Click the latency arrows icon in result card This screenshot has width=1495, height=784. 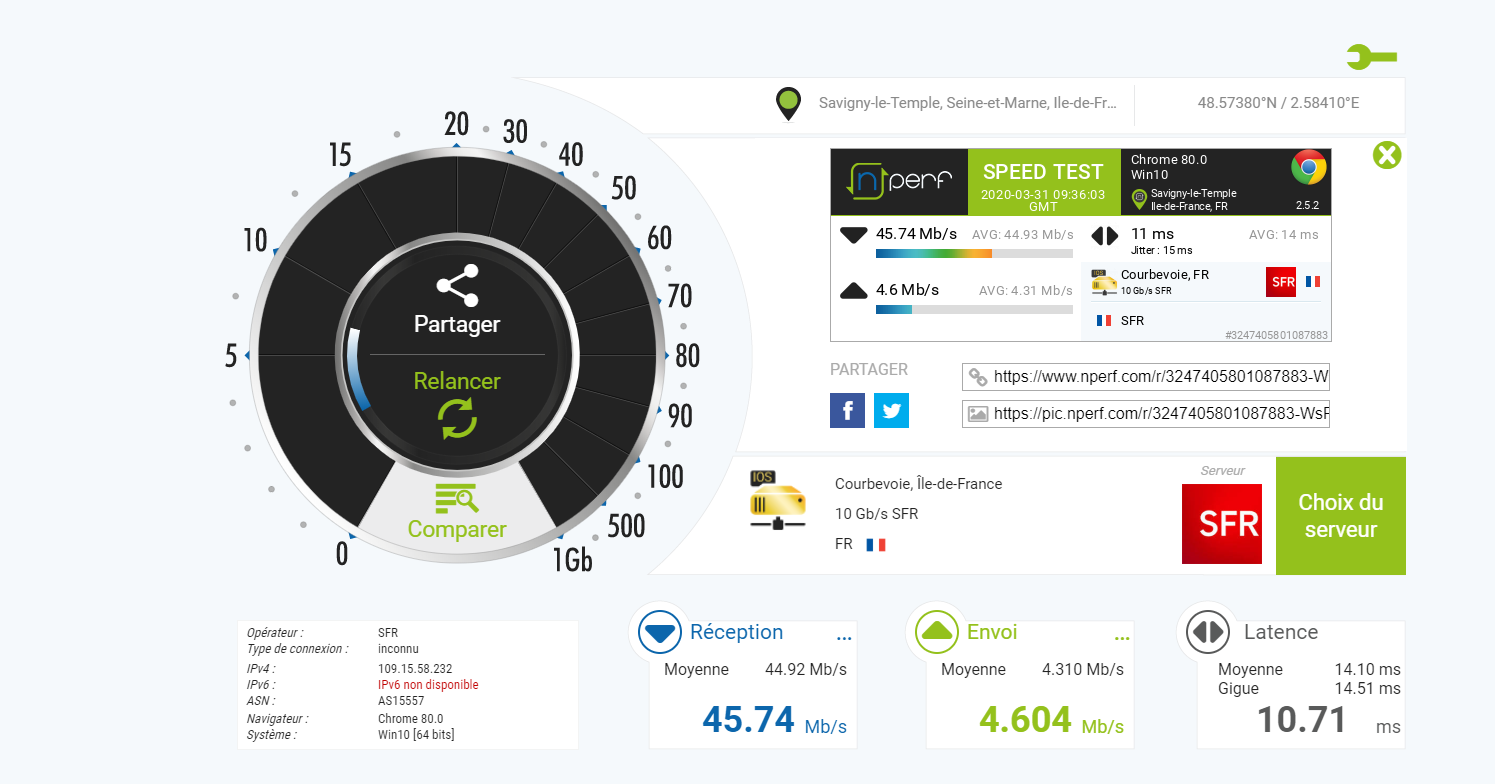(x=1104, y=236)
